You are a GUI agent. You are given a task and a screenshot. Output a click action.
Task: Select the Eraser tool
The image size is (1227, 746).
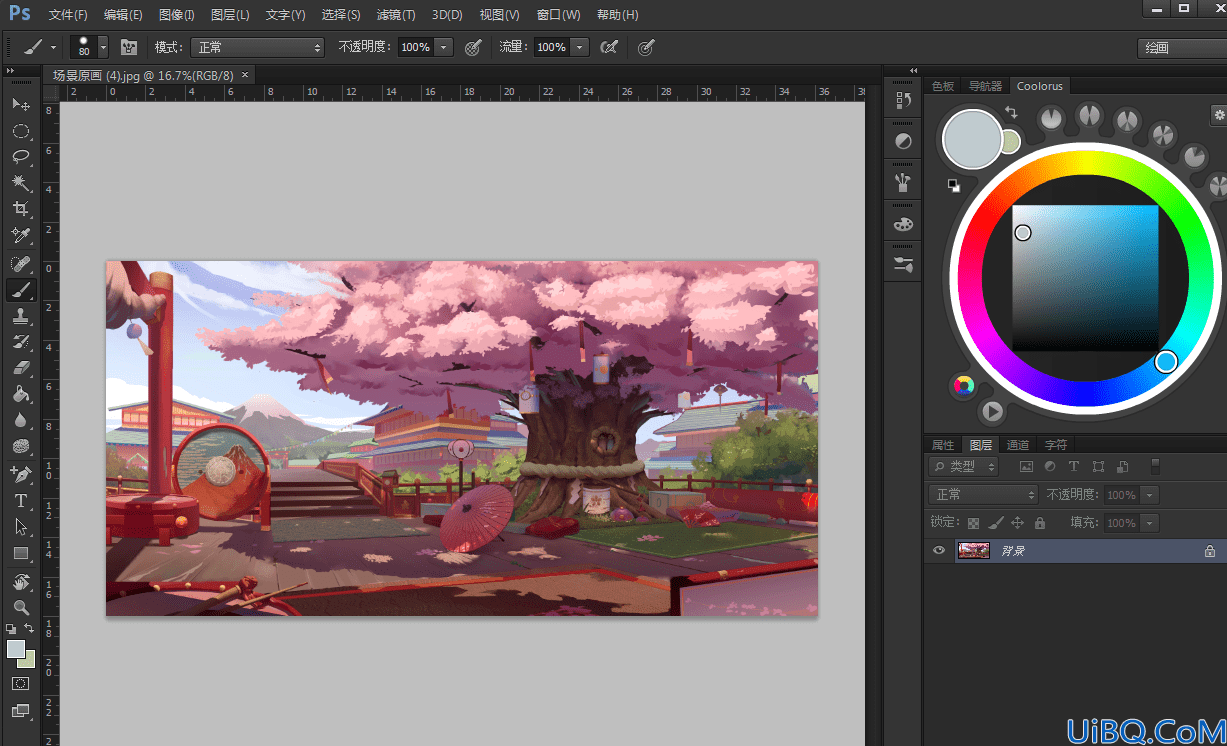20,369
